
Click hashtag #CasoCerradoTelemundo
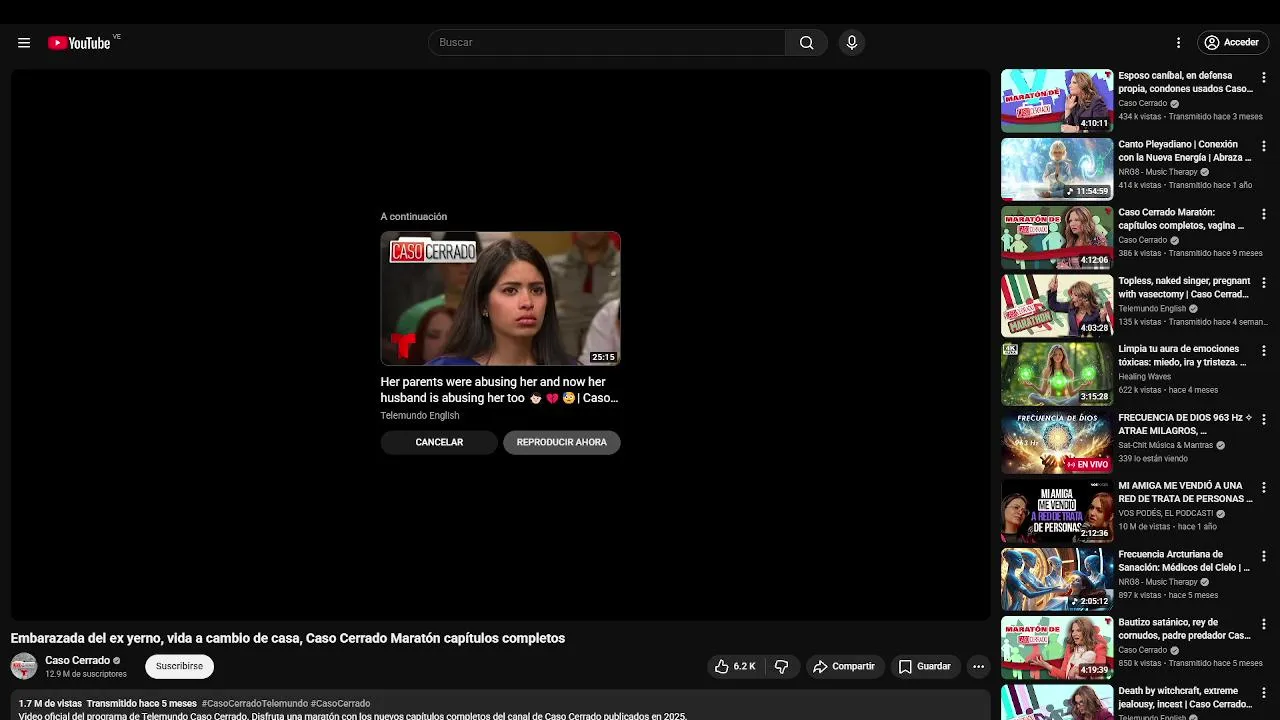coord(254,704)
